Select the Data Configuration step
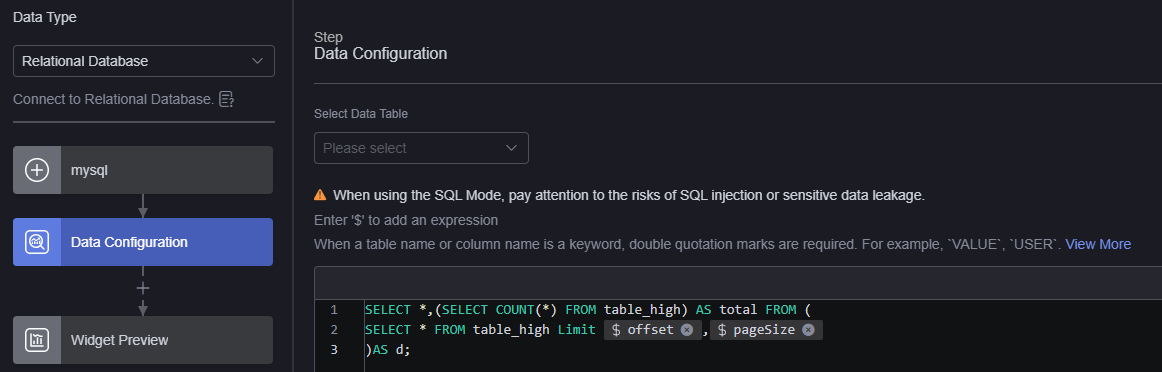Viewport: 1162px width, 372px height. pos(143,242)
